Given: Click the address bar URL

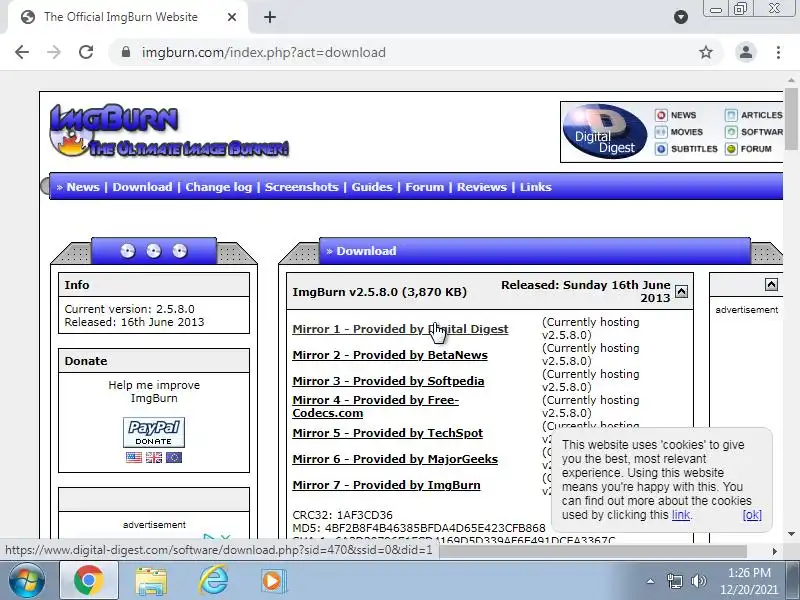Looking at the screenshot, I should pos(263,53).
